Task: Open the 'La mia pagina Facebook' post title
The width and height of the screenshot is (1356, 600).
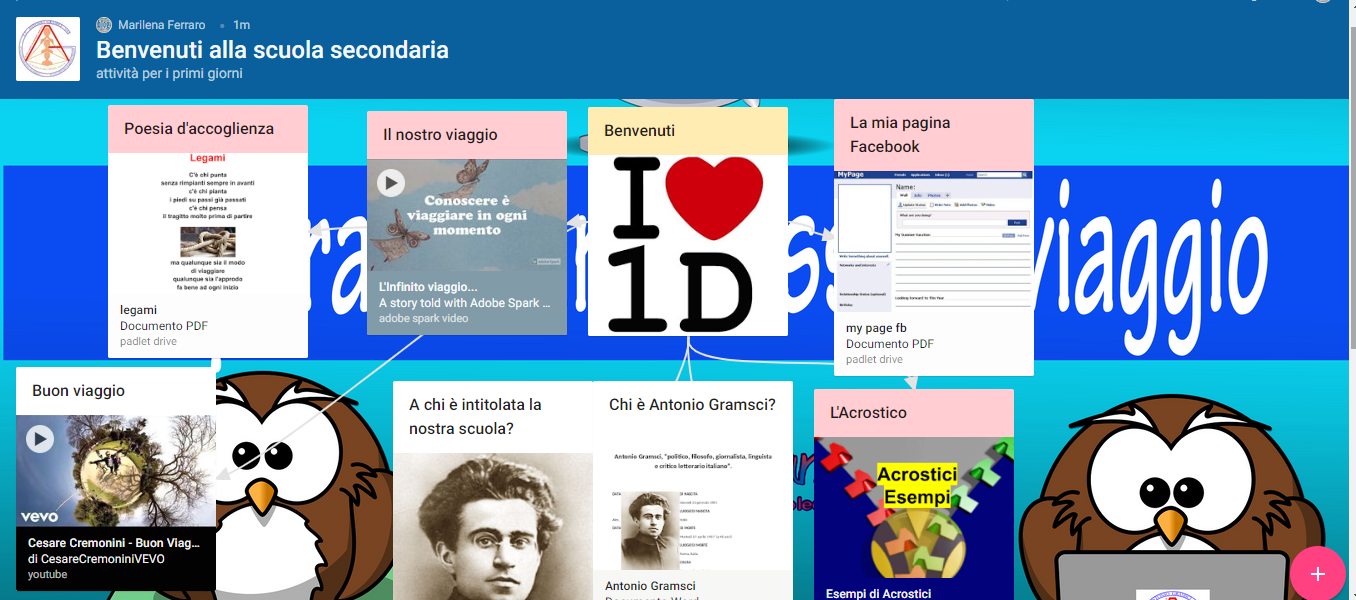Action: click(900, 134)
